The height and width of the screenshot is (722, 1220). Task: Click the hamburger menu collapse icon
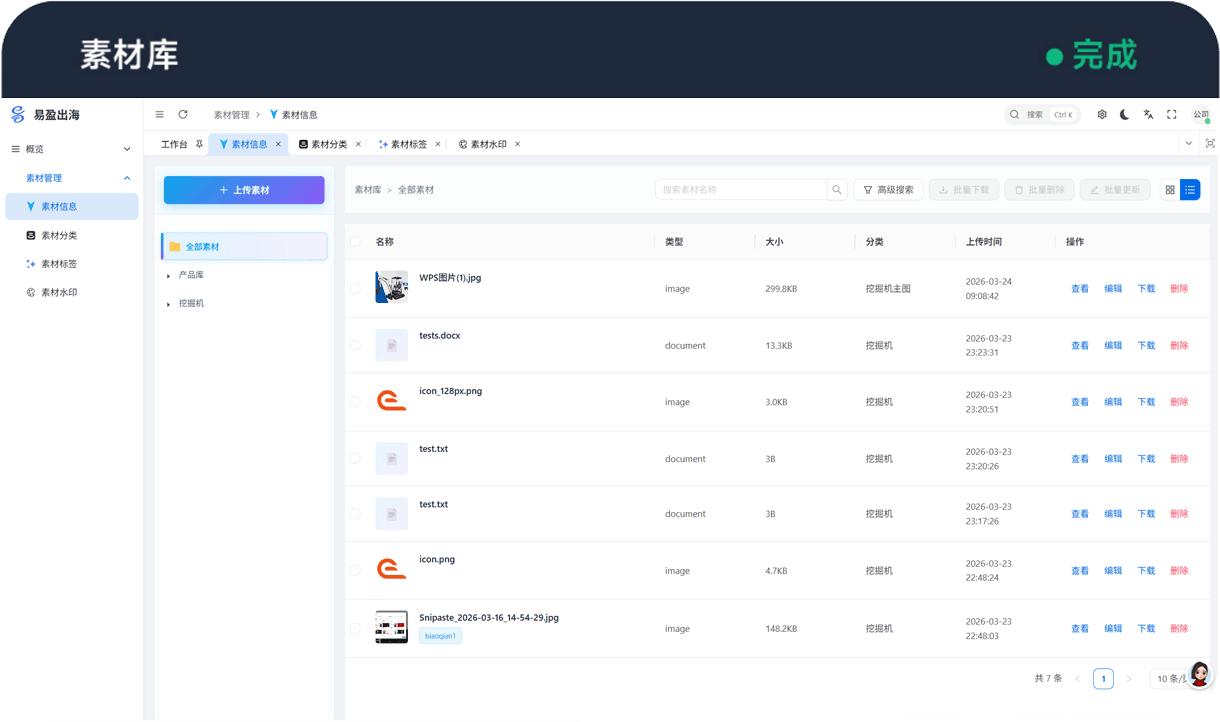(x=160, y=114)
